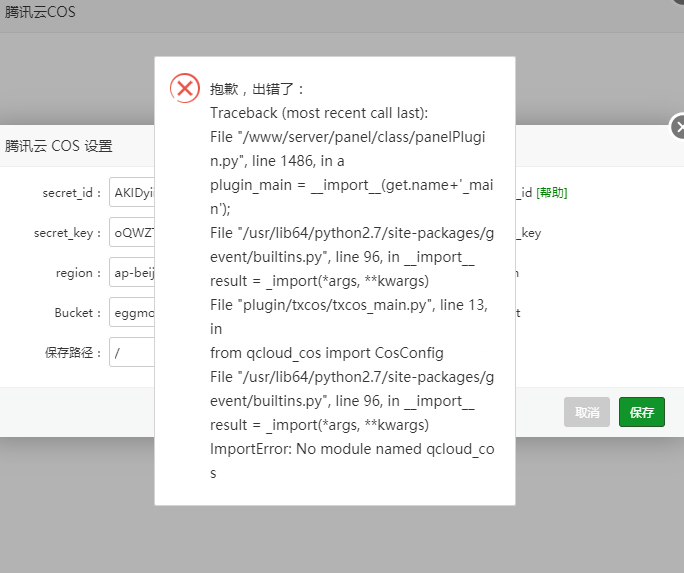The height and width of the screenshot is (573, 684).
Task: Close the Tencent COS settings dialog
Action: point(677,126)
